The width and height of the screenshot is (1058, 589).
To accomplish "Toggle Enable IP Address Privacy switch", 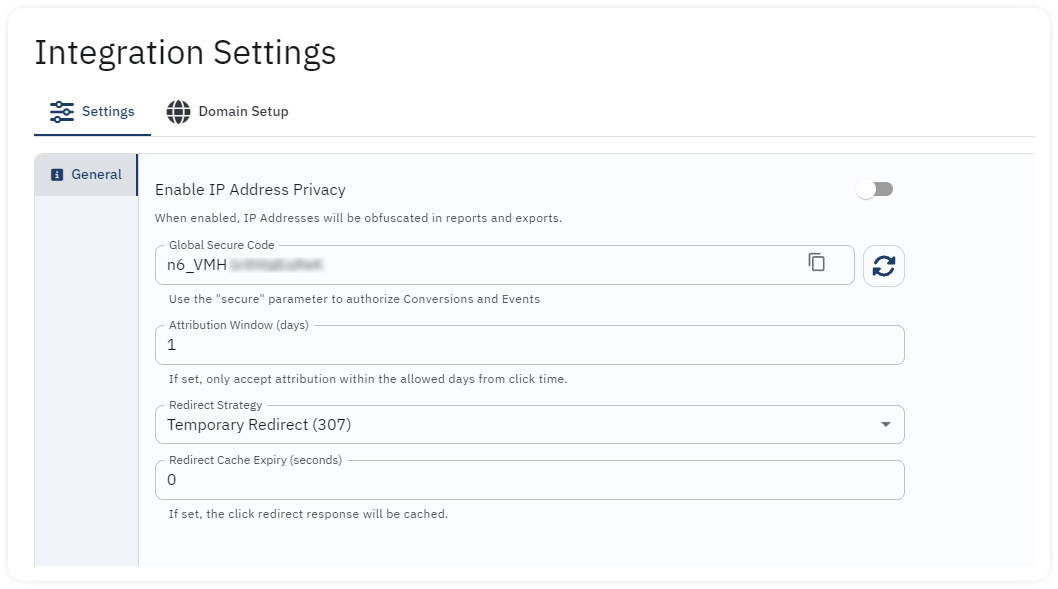I will (x=874, y=190).
